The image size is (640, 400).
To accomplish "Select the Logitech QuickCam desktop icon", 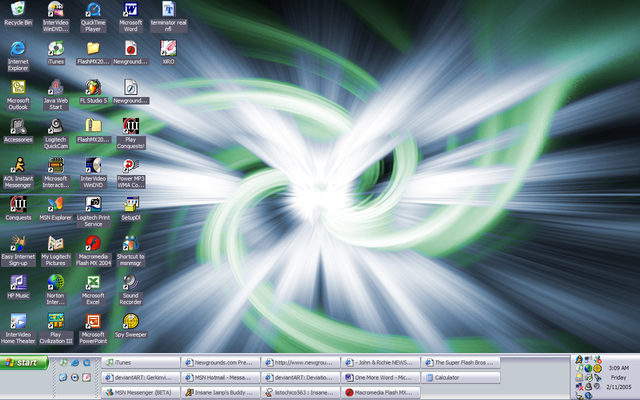I will [x=56, y=134].
